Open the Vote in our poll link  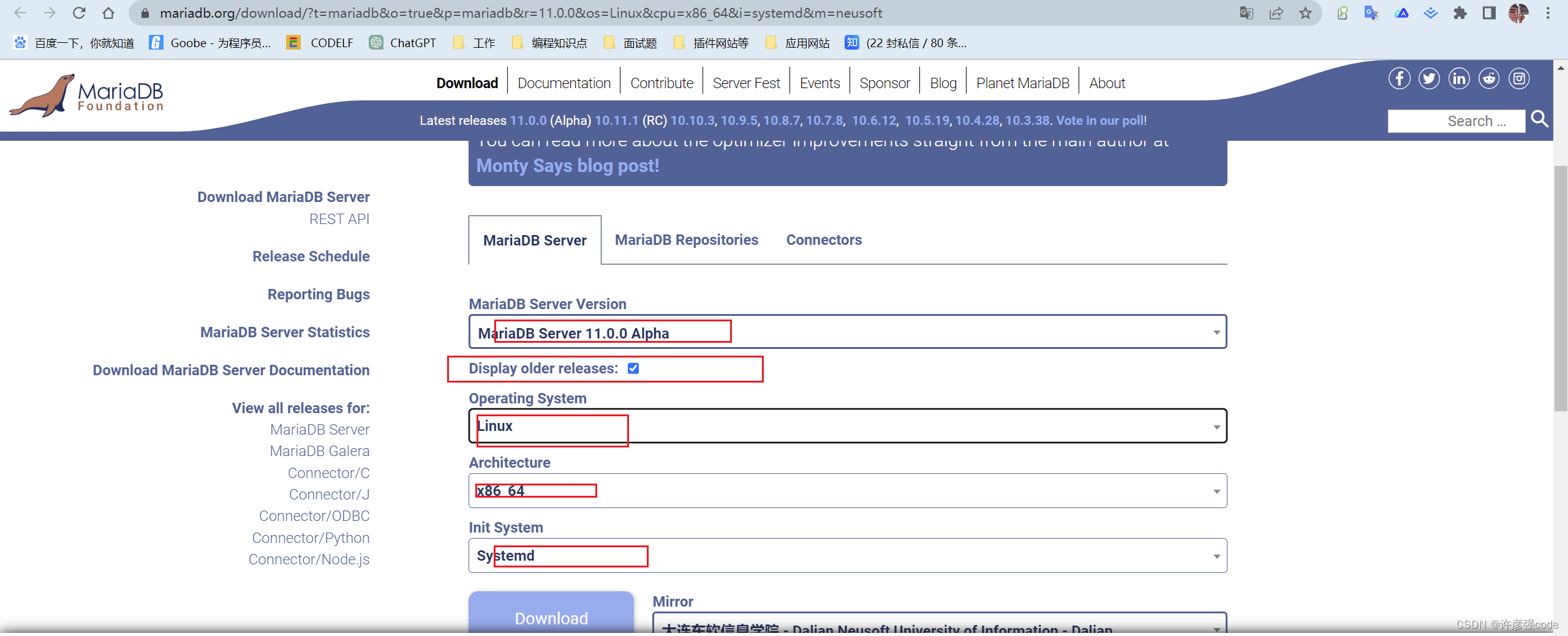tap(1099, 120)
